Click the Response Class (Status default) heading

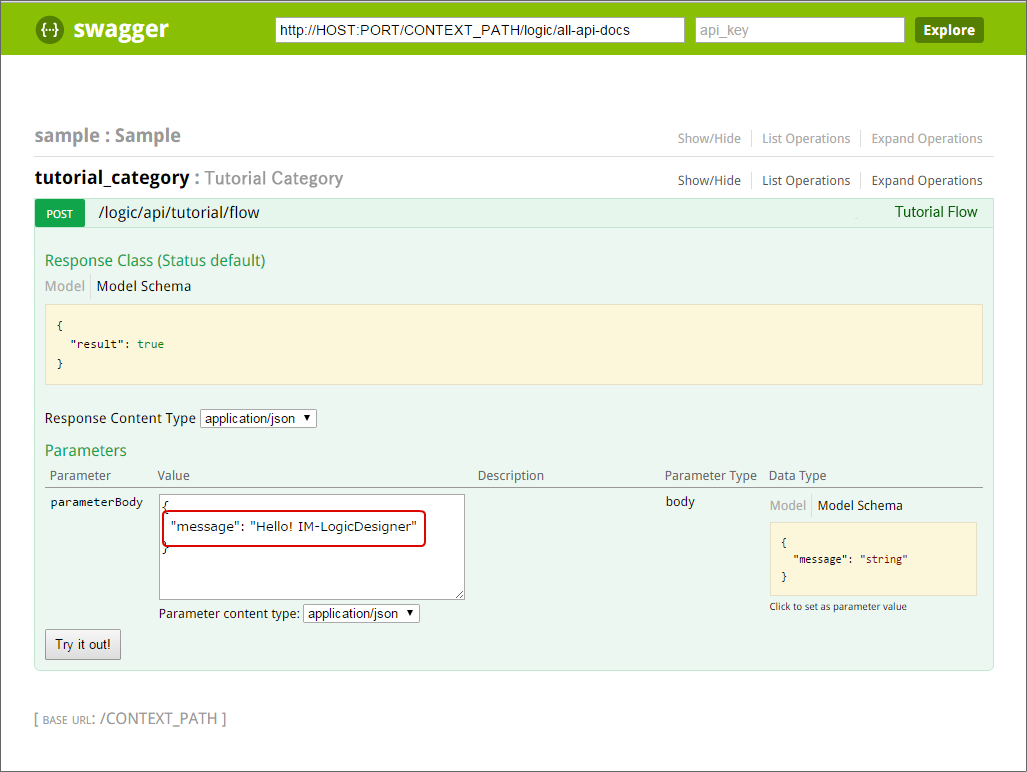[155, 261]
